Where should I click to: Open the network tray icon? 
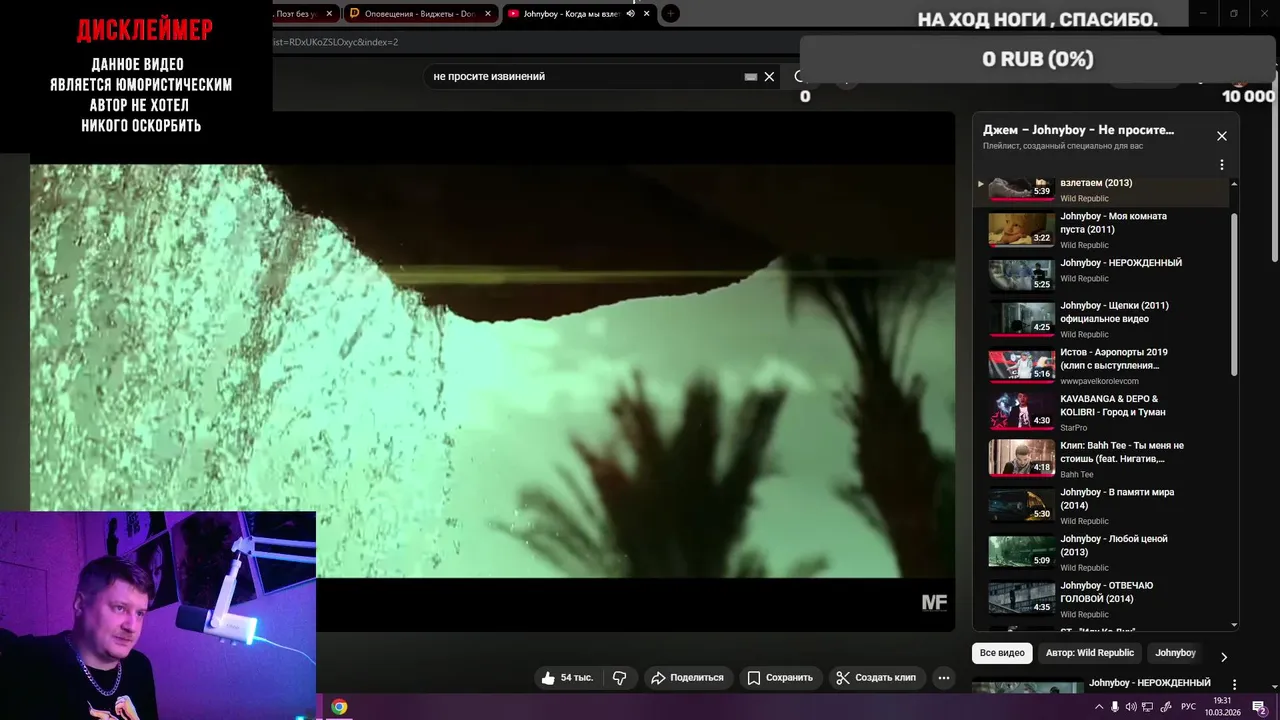pyautogui.click(x=1148, y=707)
